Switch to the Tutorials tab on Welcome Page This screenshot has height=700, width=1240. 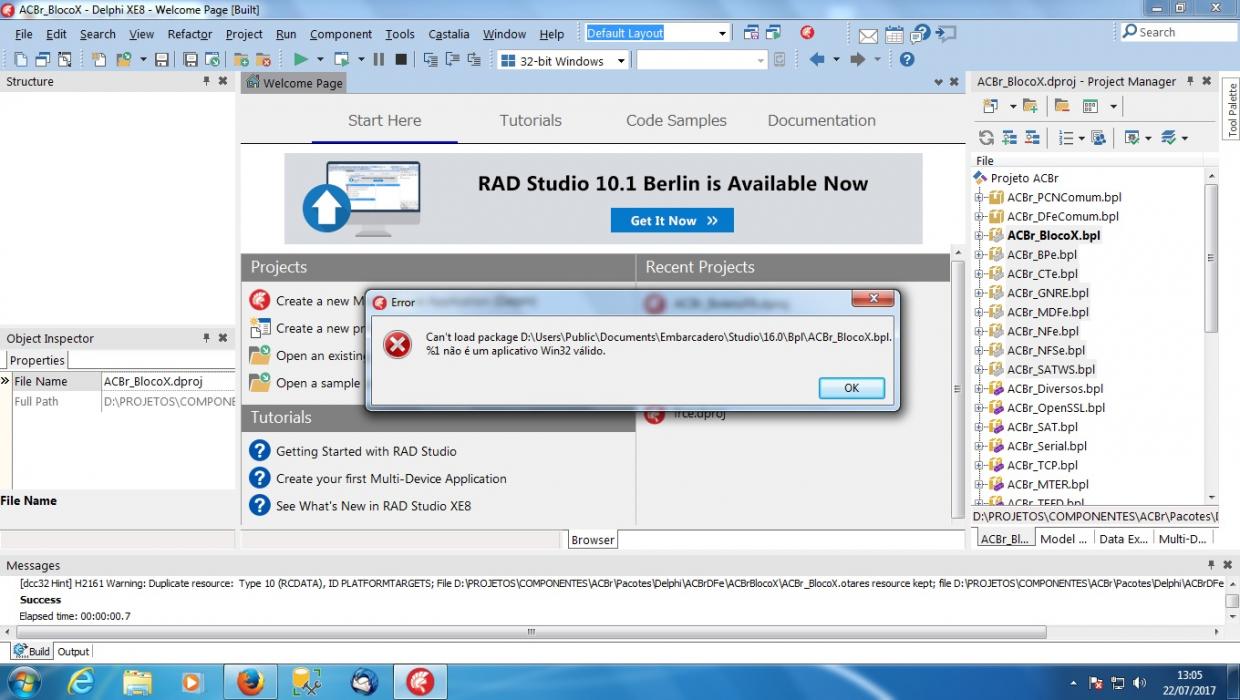(530, 120)
